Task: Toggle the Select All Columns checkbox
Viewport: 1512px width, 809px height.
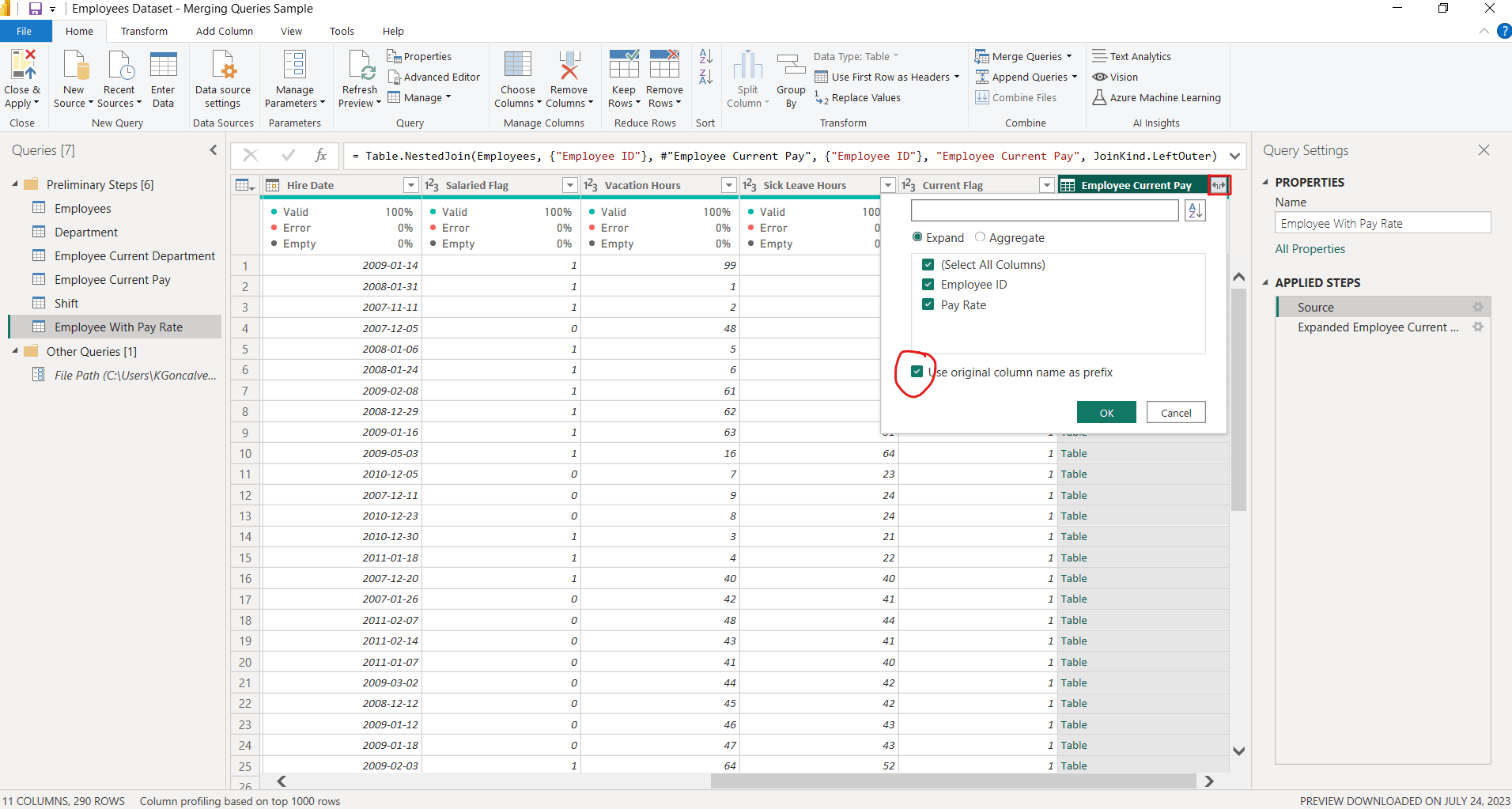Action: [928, 264]
